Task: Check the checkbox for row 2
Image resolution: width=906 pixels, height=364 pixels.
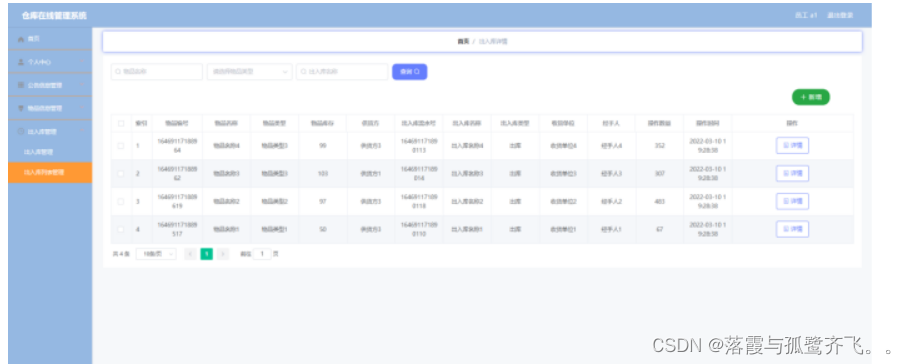Action: point(121,173)
